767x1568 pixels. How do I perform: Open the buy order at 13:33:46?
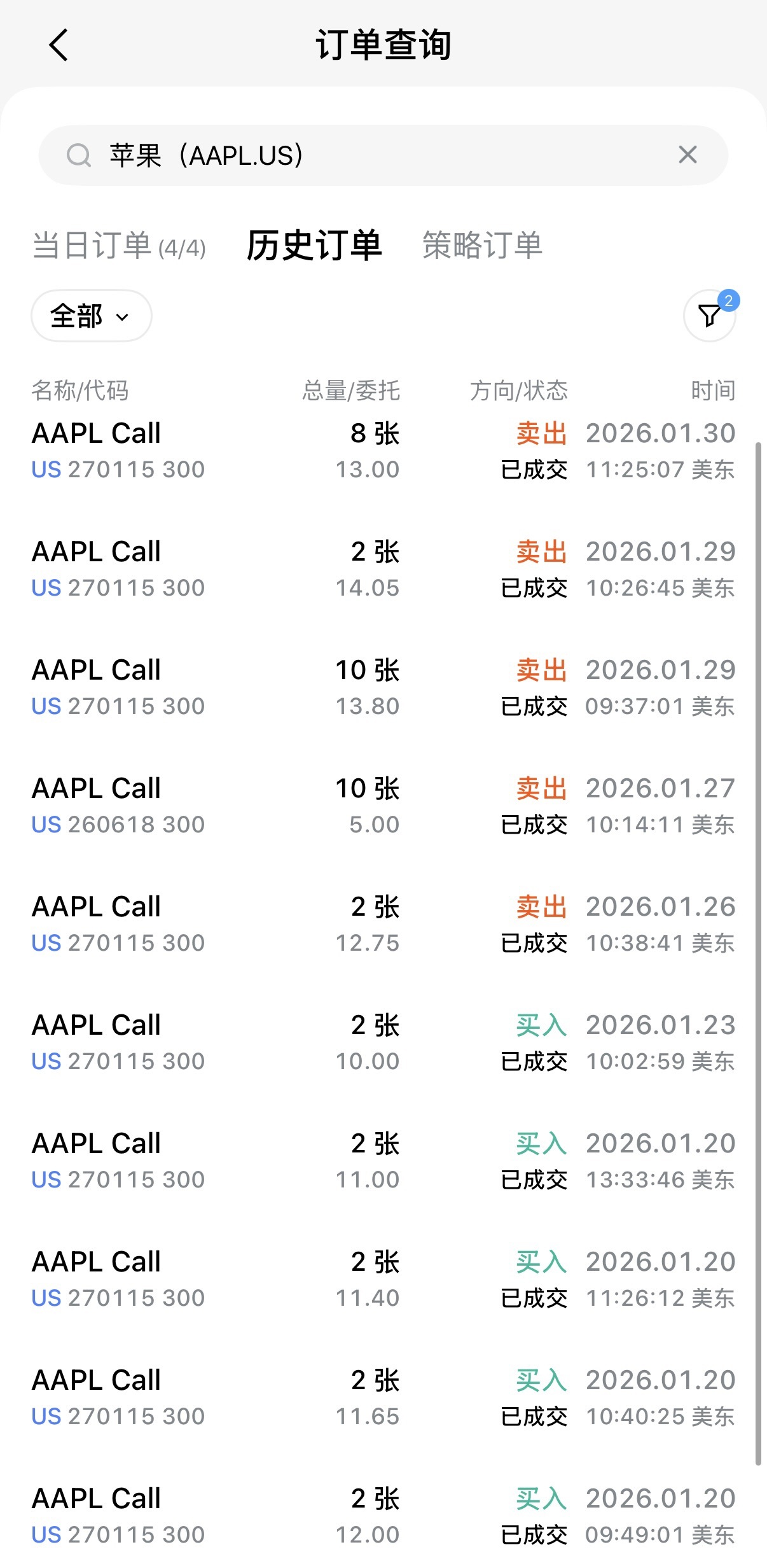coord(383,1161)
